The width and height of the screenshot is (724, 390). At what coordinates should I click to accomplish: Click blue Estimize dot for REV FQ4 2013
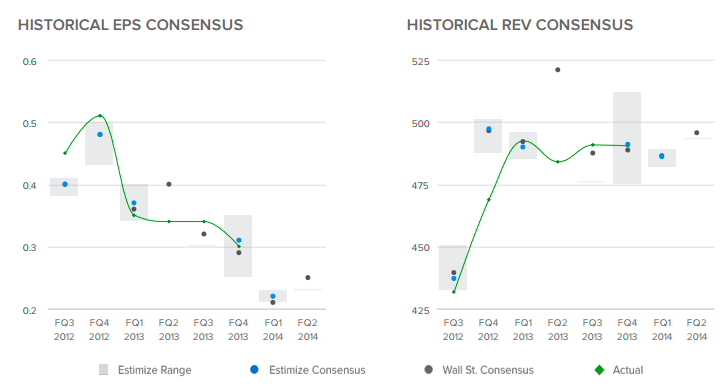pos(627,144)
